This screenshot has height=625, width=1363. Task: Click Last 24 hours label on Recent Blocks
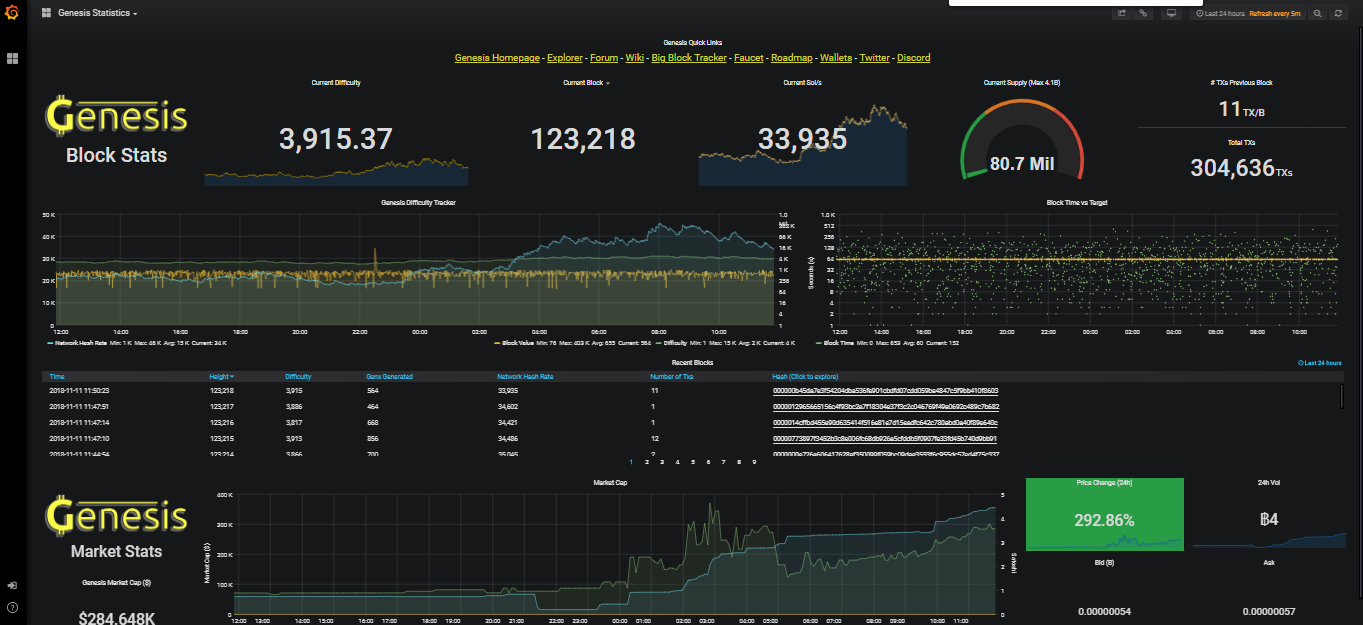click(1319, 363)
